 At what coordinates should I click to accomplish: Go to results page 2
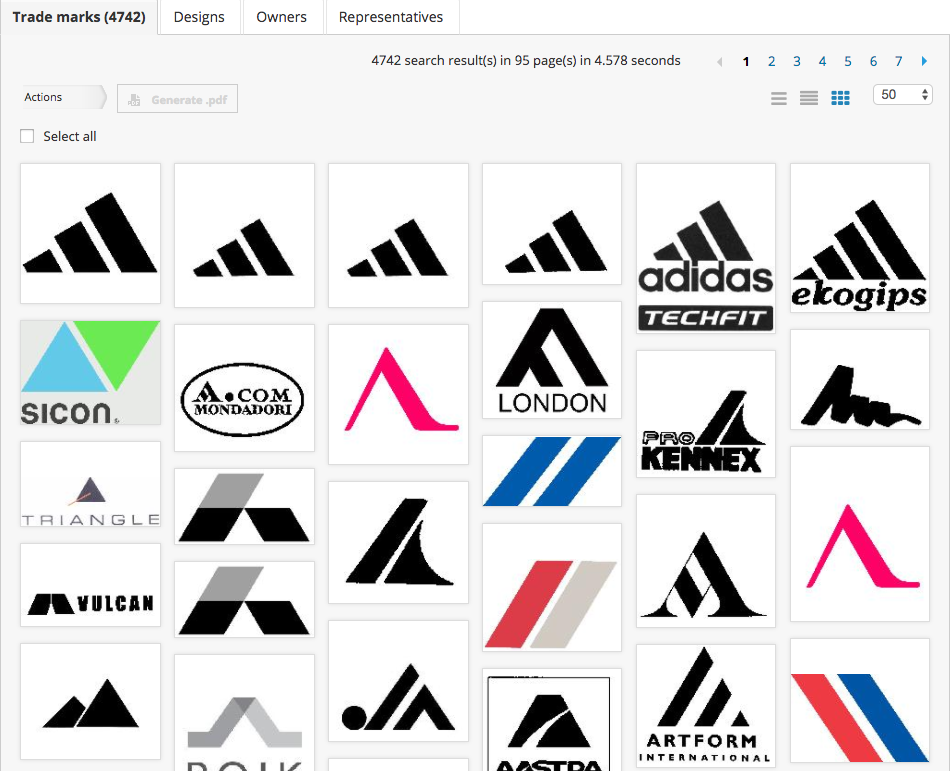point(772,62)
